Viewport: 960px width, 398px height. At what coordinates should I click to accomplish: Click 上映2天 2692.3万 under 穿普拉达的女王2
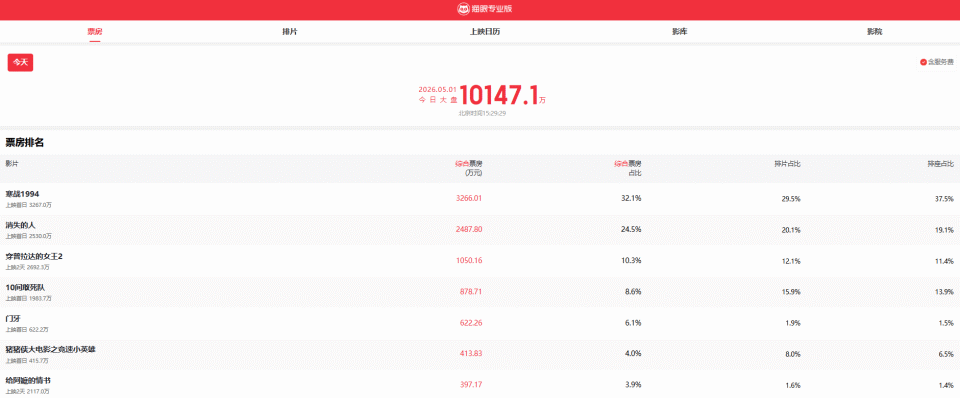coord(28,267)
